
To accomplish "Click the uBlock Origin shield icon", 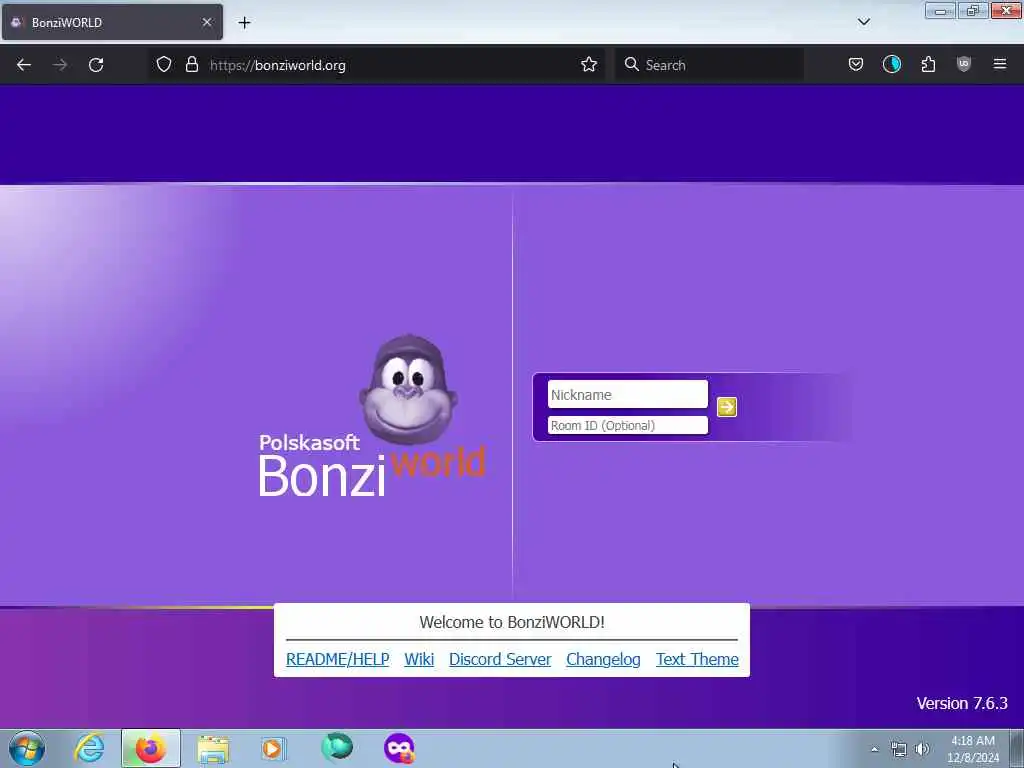I will (964, 64).
